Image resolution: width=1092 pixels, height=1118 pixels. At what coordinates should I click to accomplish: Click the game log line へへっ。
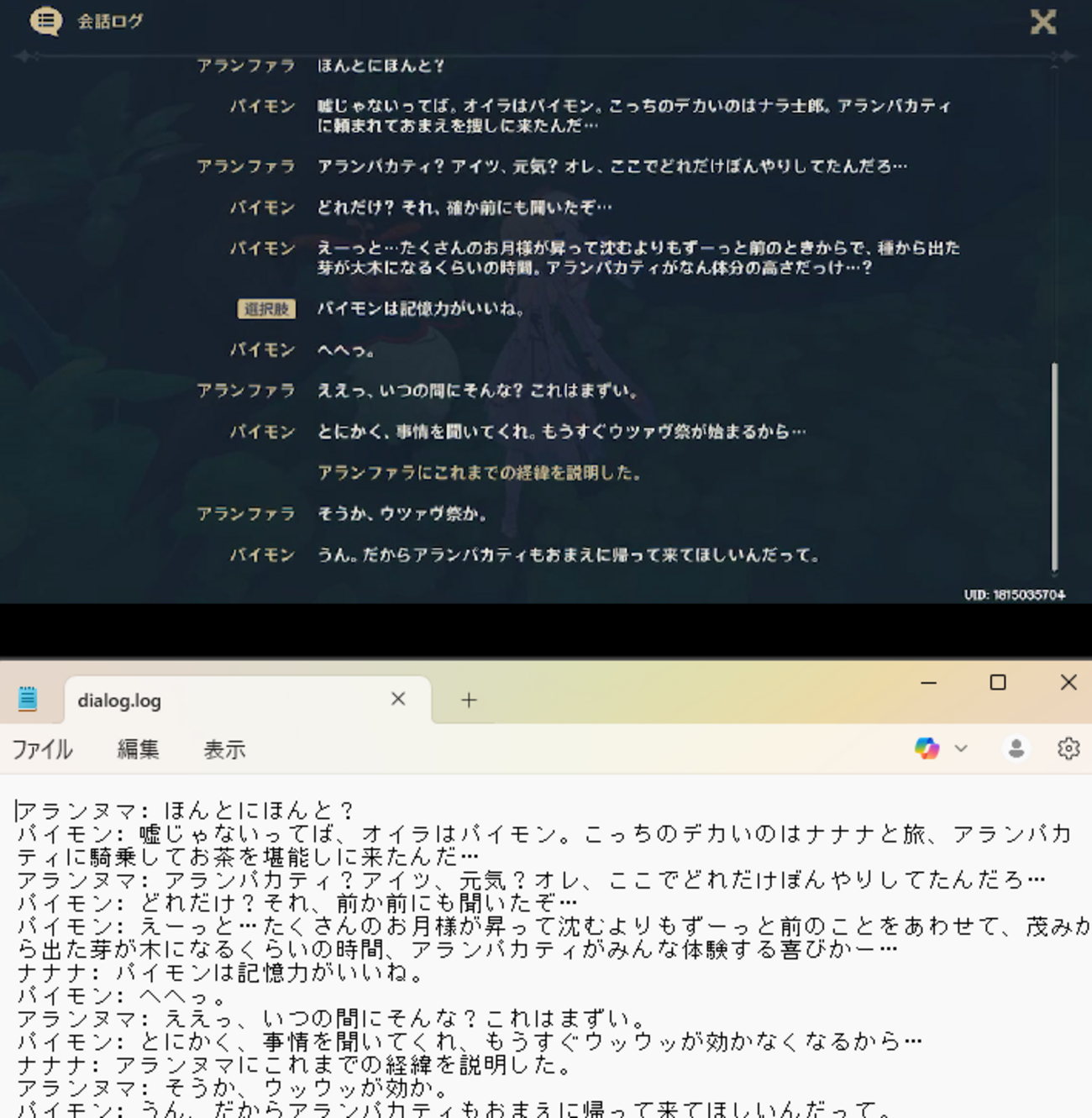pyautogui.click(x=346, y=350)
